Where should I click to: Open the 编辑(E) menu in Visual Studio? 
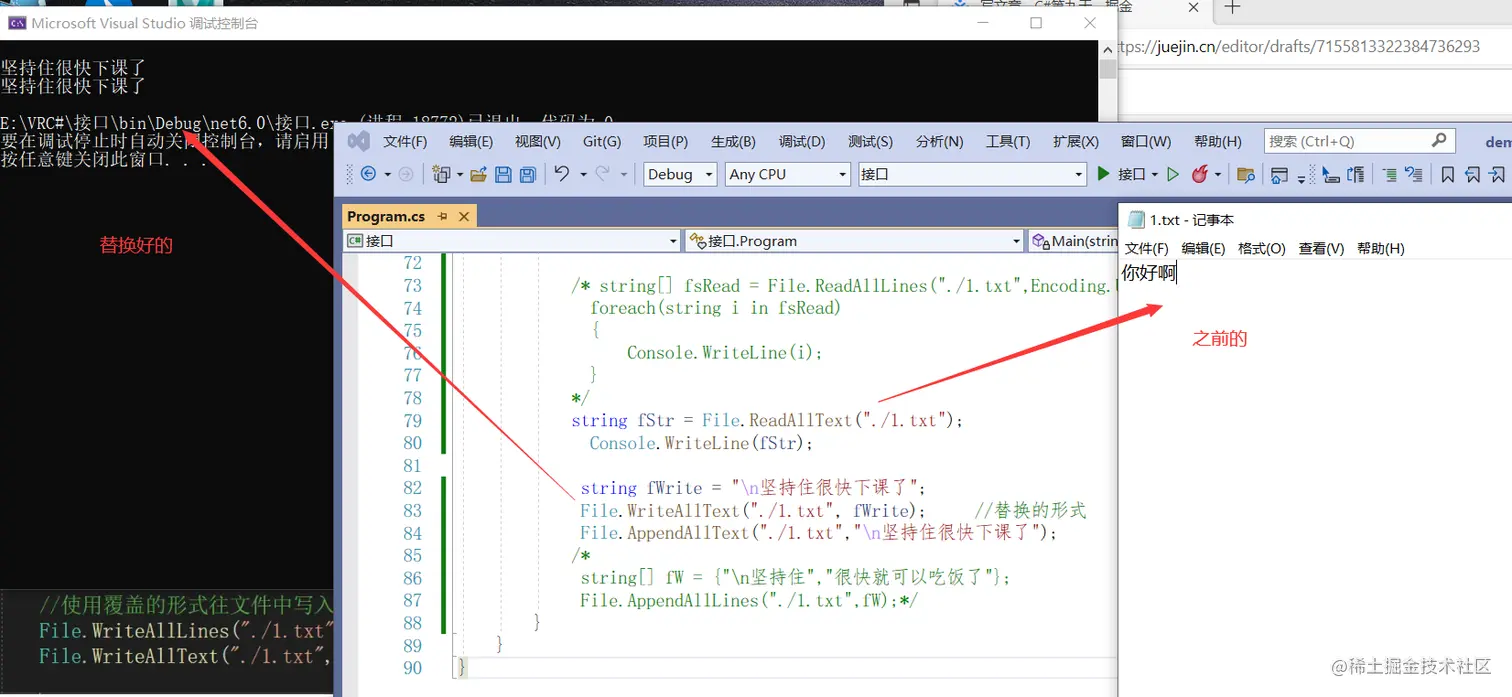[x=471, y=142]
